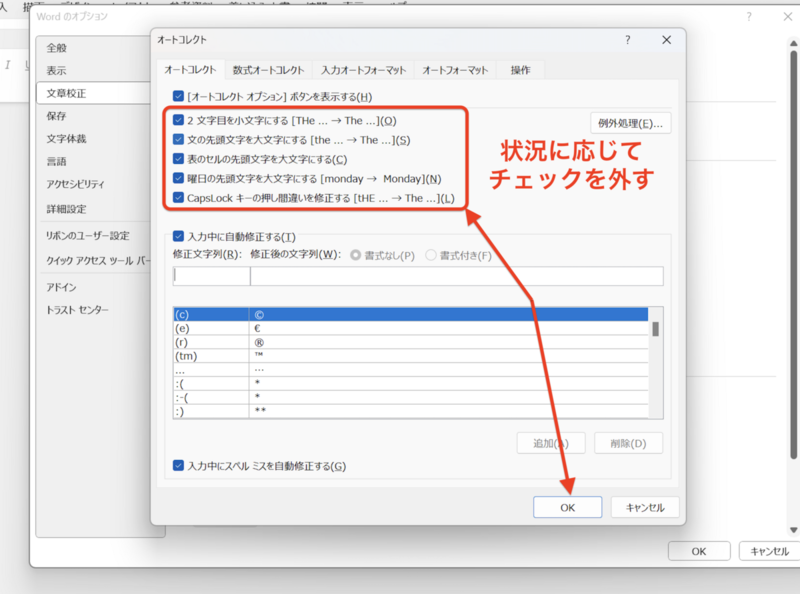Click キャンセル in Word のオプション window
This screenshot has width=800, height=594.
pyautogui.click(x=769, y=551)
